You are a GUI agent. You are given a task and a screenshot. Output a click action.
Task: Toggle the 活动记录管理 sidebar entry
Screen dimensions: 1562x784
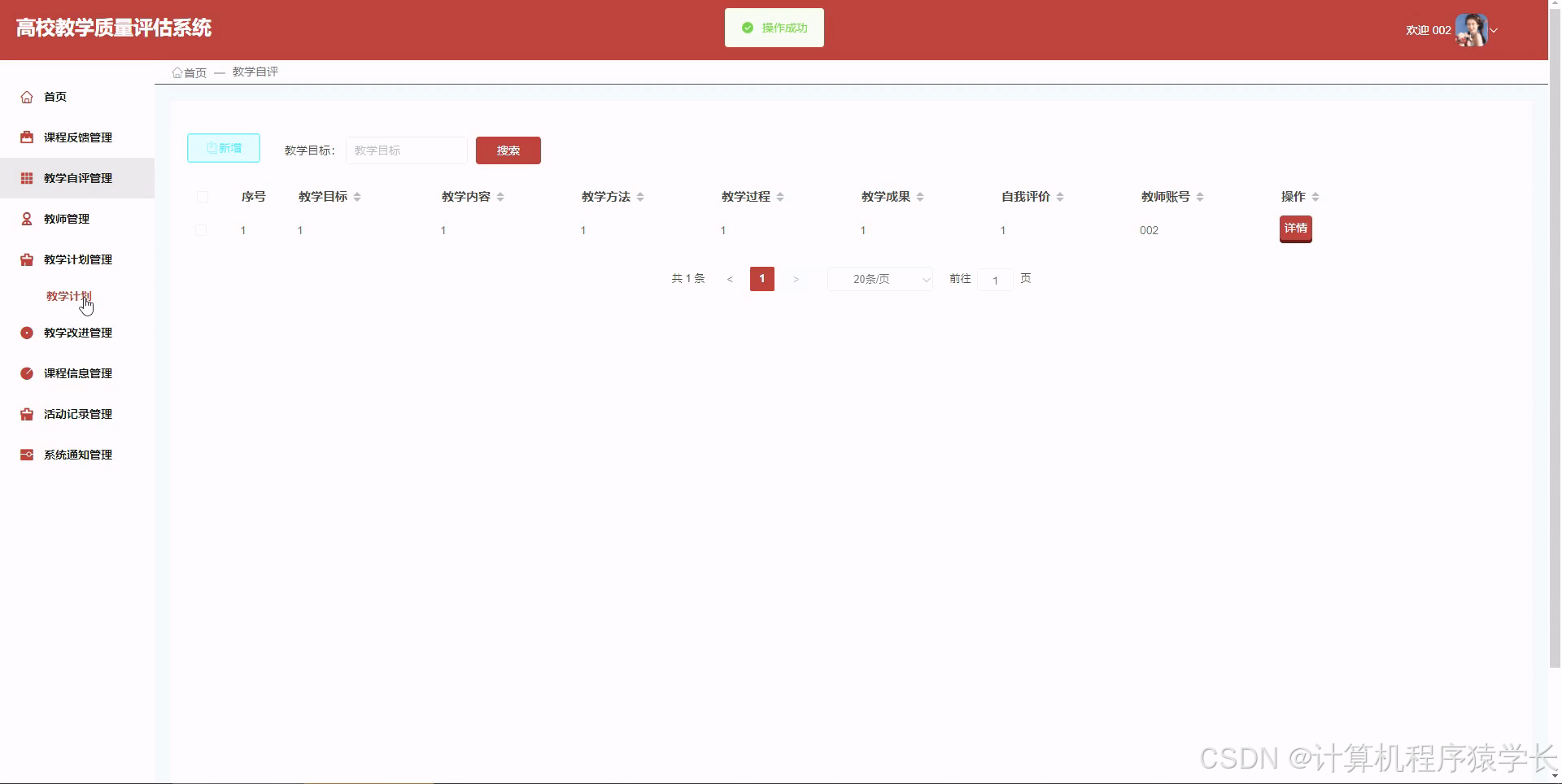click(x=77, y=414)
